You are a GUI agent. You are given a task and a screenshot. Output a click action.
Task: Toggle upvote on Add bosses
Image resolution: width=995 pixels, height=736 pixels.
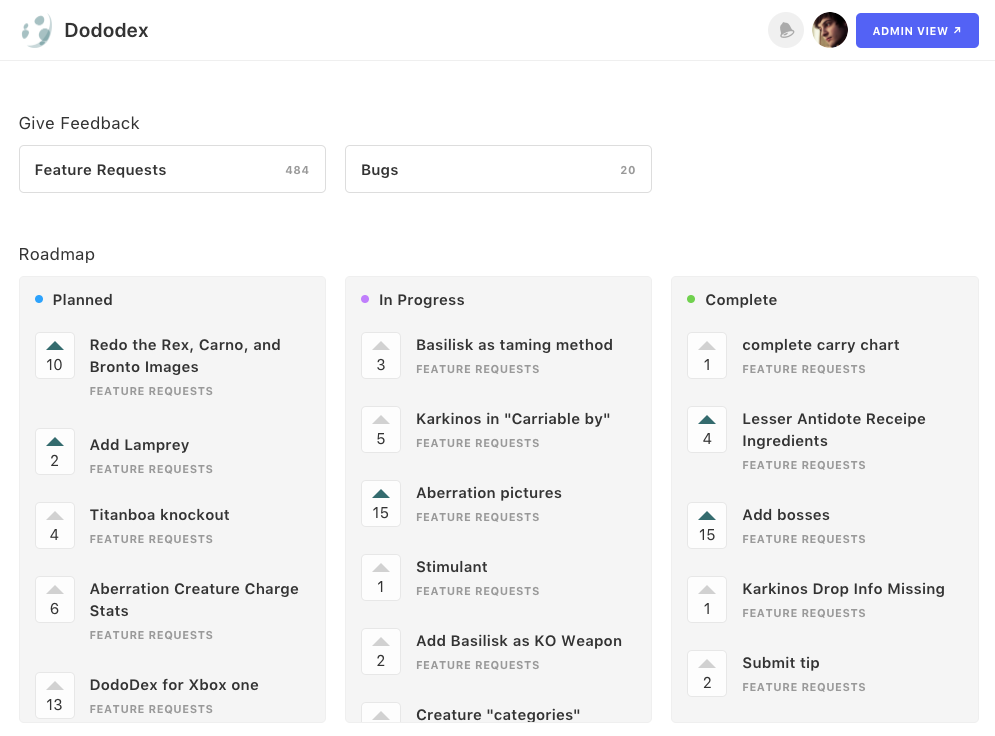(707, 525)
